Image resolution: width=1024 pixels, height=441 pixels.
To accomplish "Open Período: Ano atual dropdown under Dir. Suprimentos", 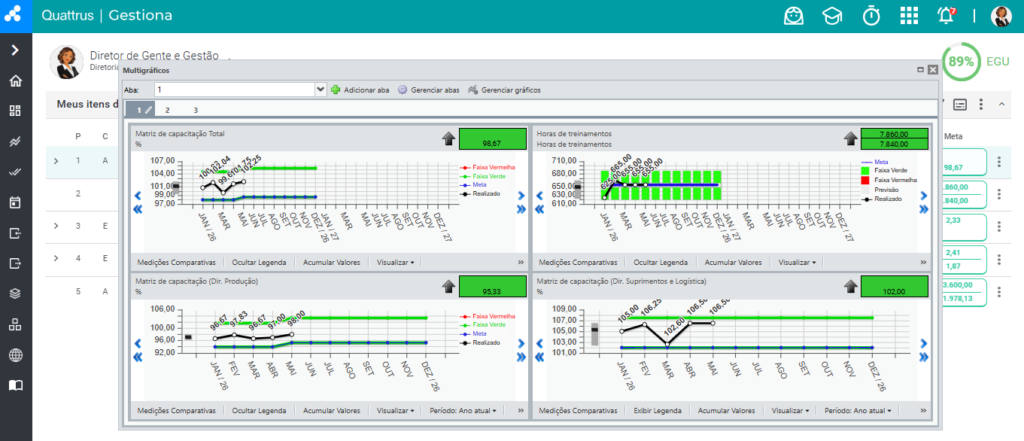I will click(857, 411).
